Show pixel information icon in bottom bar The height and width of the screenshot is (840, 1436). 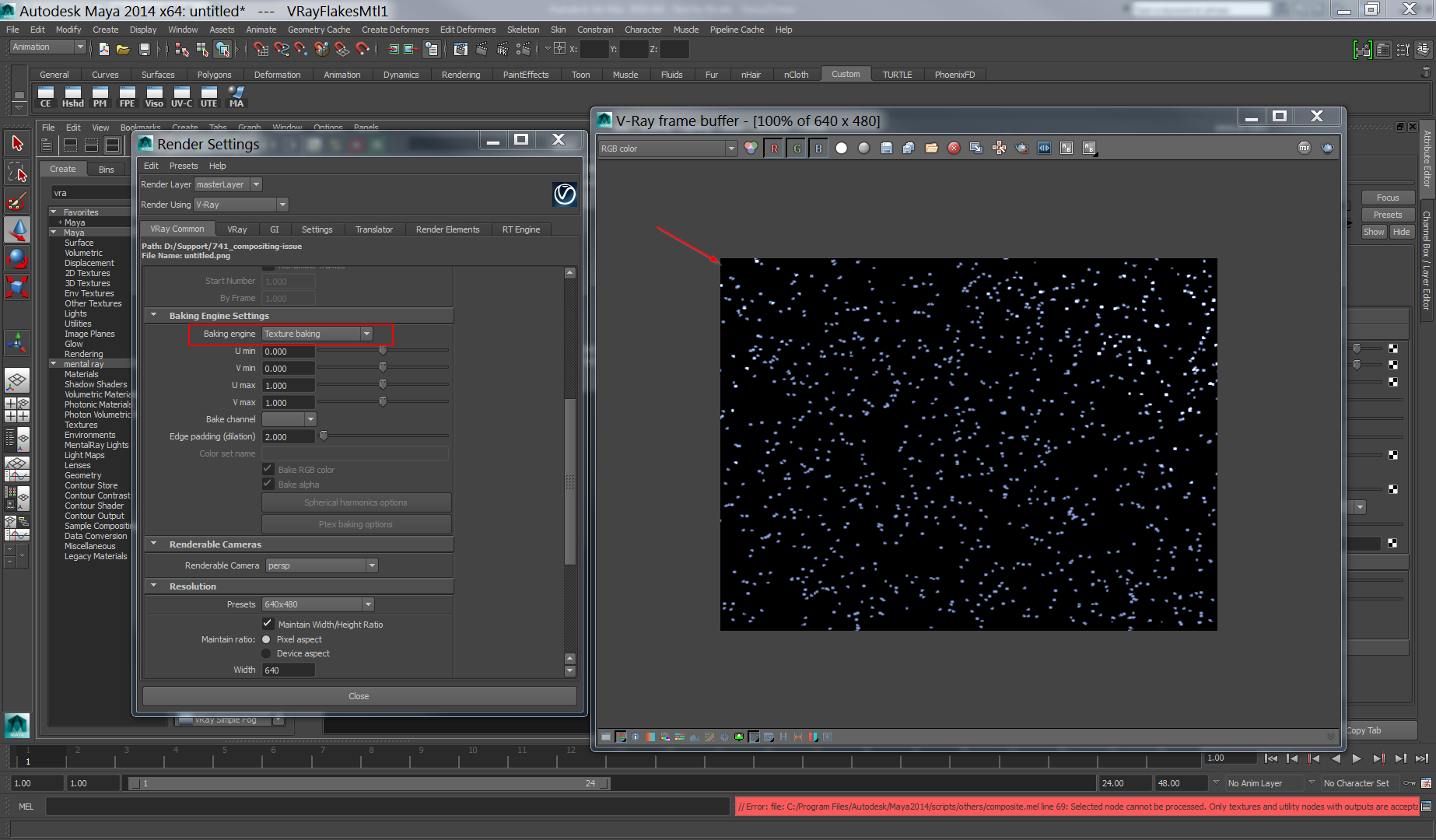coord(636,737)
